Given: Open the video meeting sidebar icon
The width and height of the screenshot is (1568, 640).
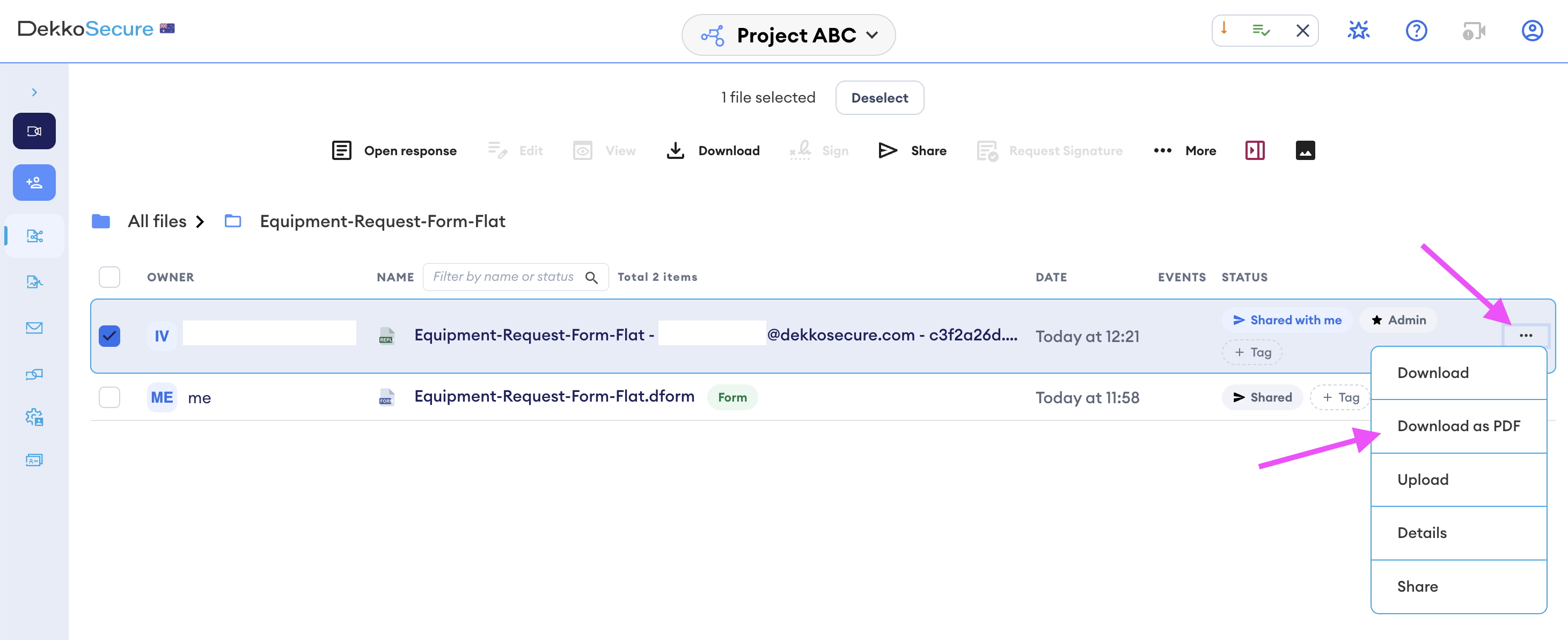Looking at the screenshot, I should (x=34, y=131).
